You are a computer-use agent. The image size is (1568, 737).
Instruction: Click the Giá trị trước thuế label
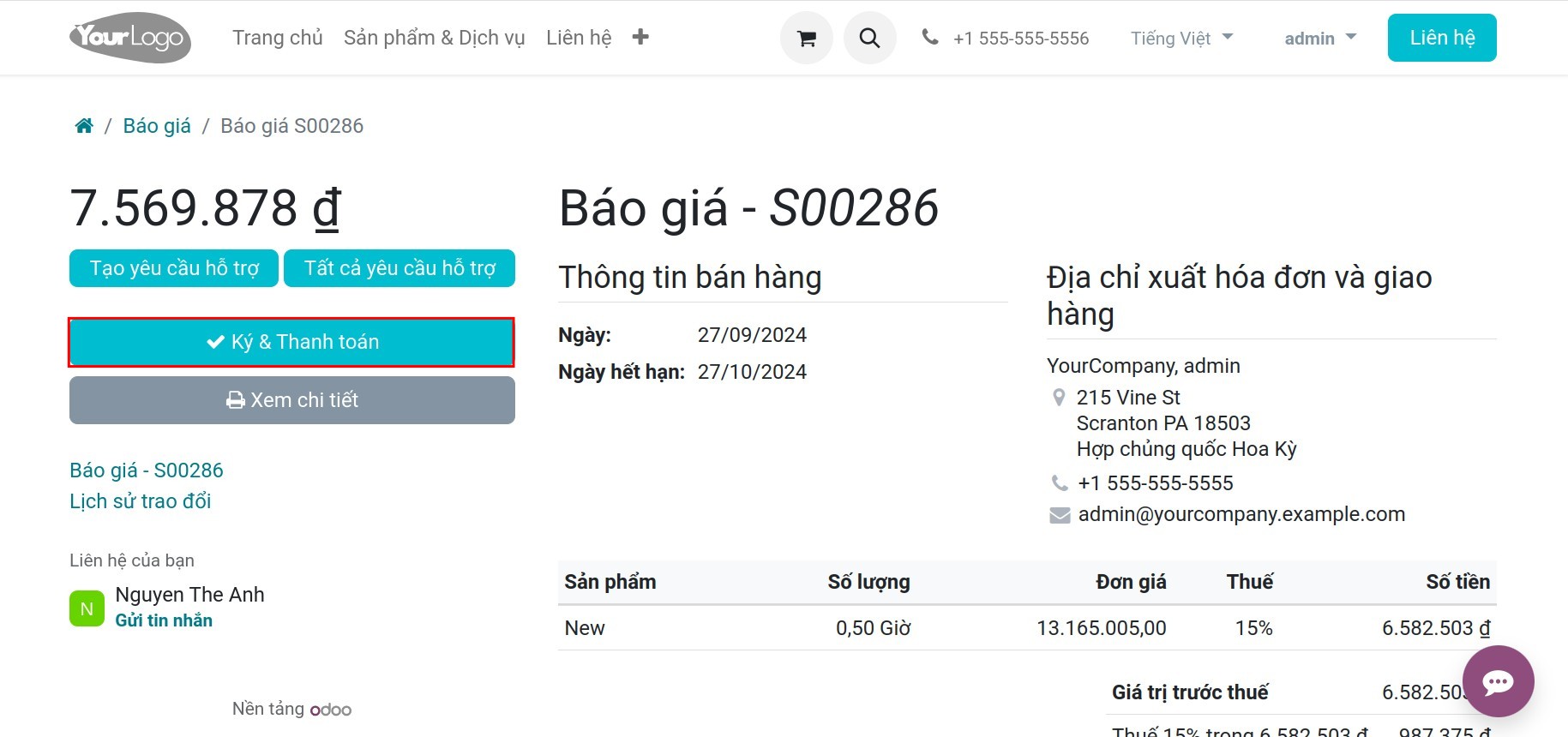click(x=1190, y=692)
